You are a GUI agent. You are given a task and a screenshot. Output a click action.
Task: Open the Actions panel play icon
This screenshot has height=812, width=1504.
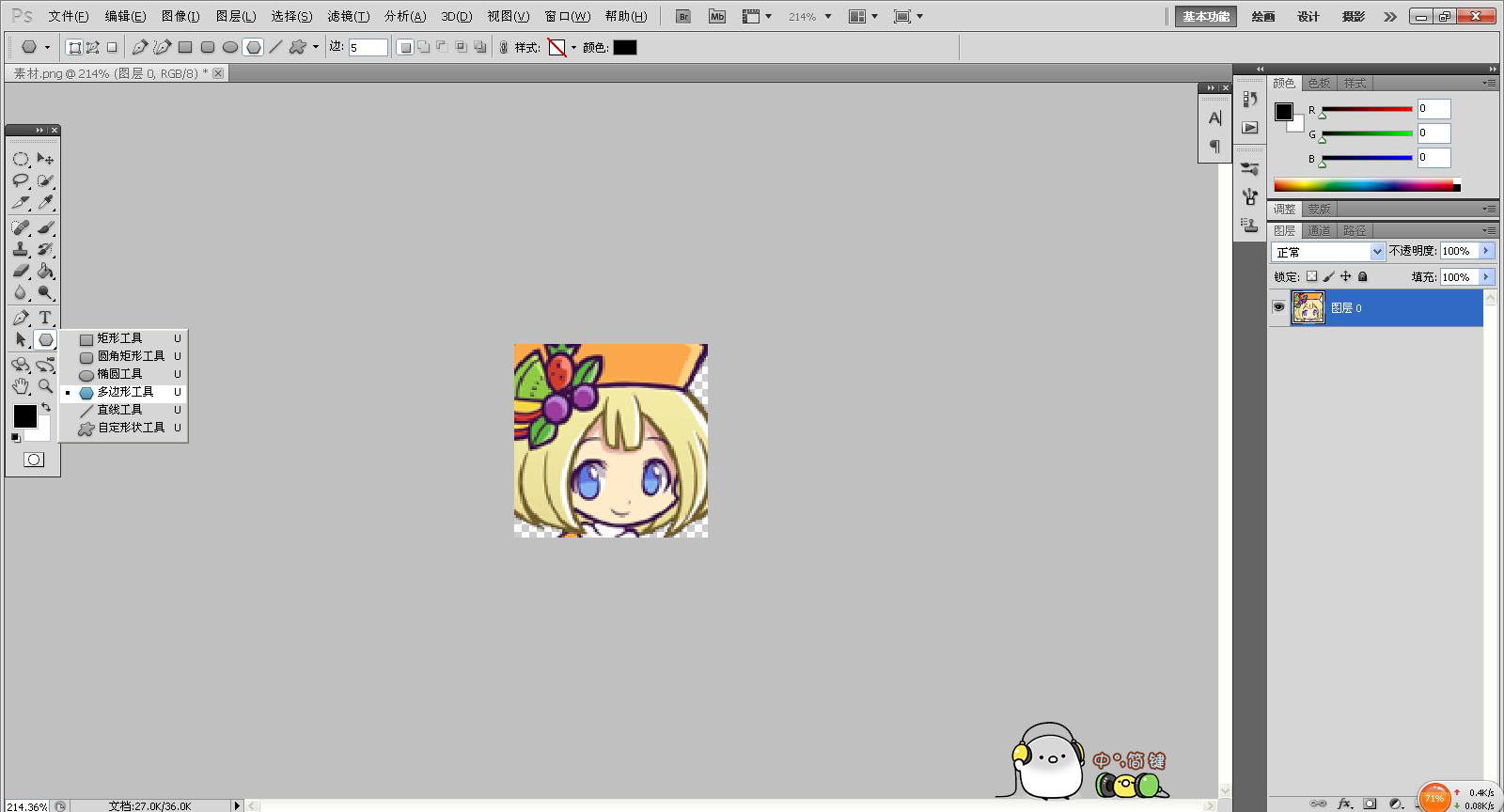pyautogui.click(x=1249, y=128)
